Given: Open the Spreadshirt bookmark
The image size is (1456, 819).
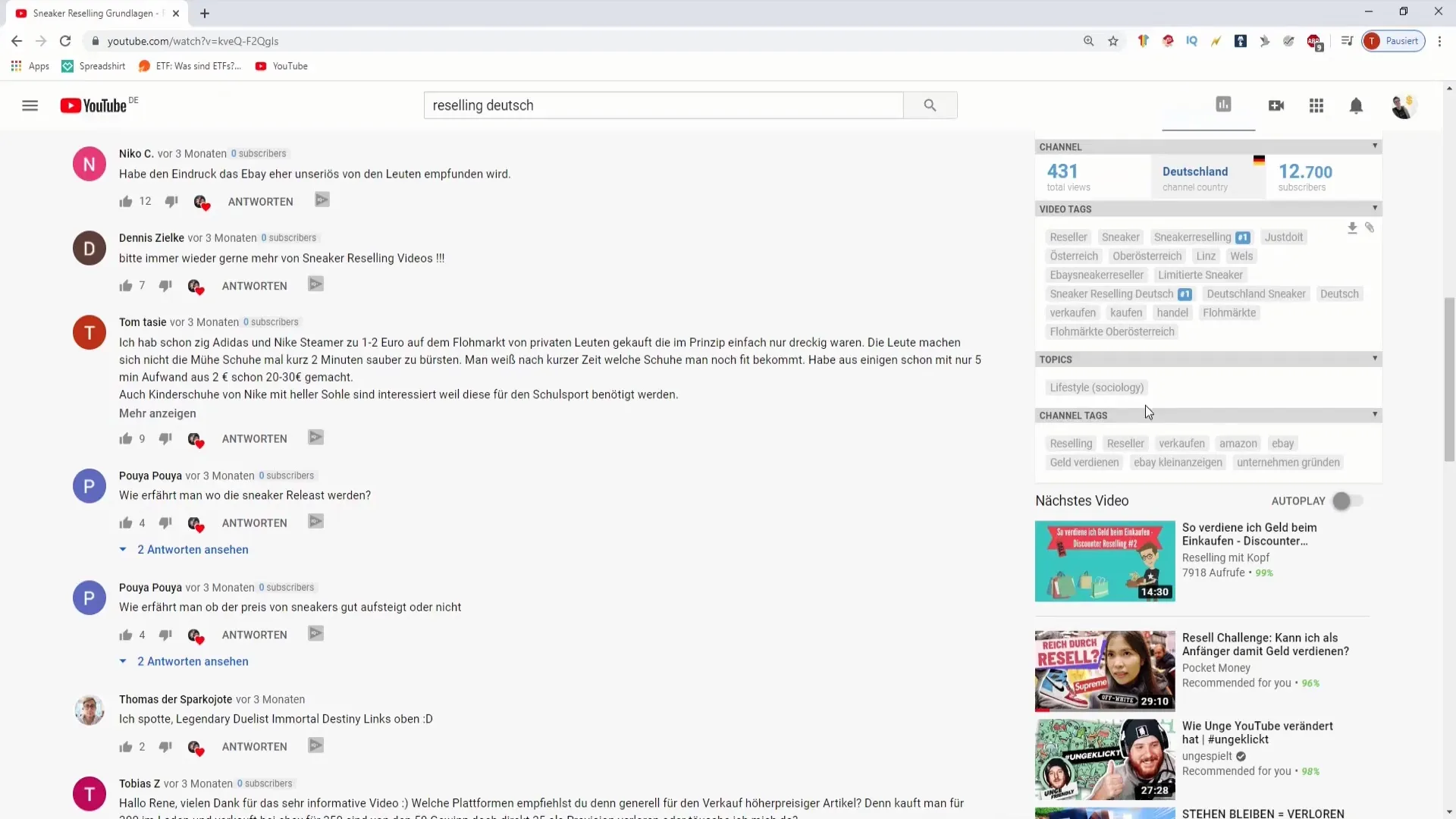Looking at the screenshot, I should (x=93, y=66).
